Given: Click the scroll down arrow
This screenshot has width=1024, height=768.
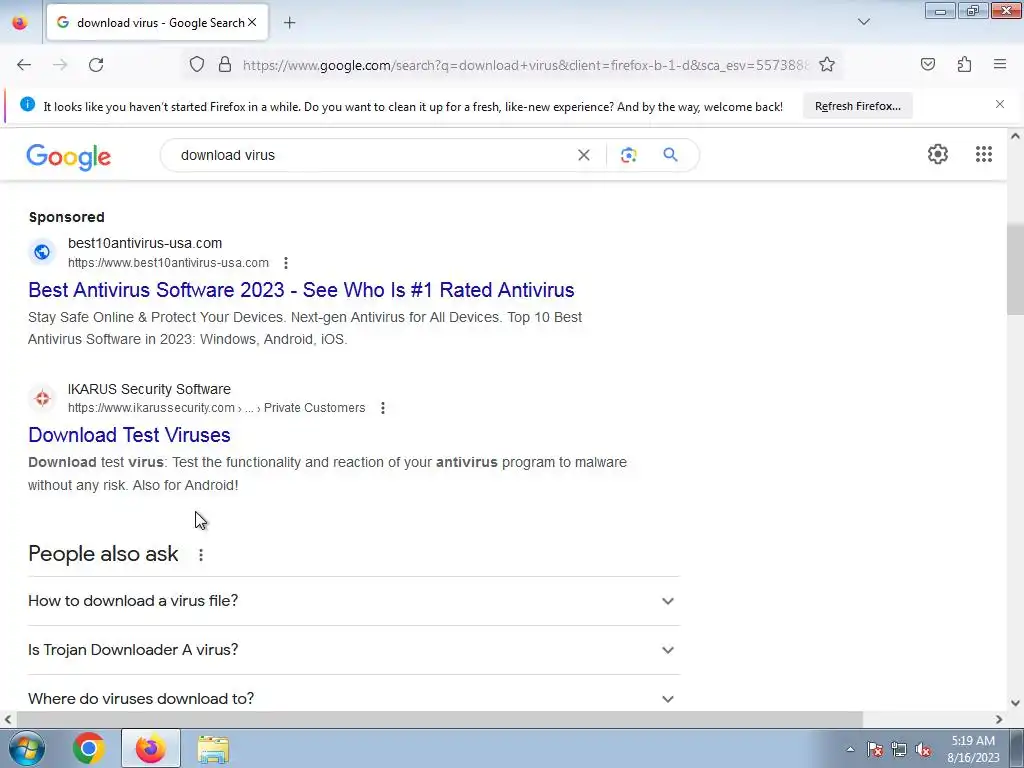Looking at the screenshot, I should (1015, 703).
